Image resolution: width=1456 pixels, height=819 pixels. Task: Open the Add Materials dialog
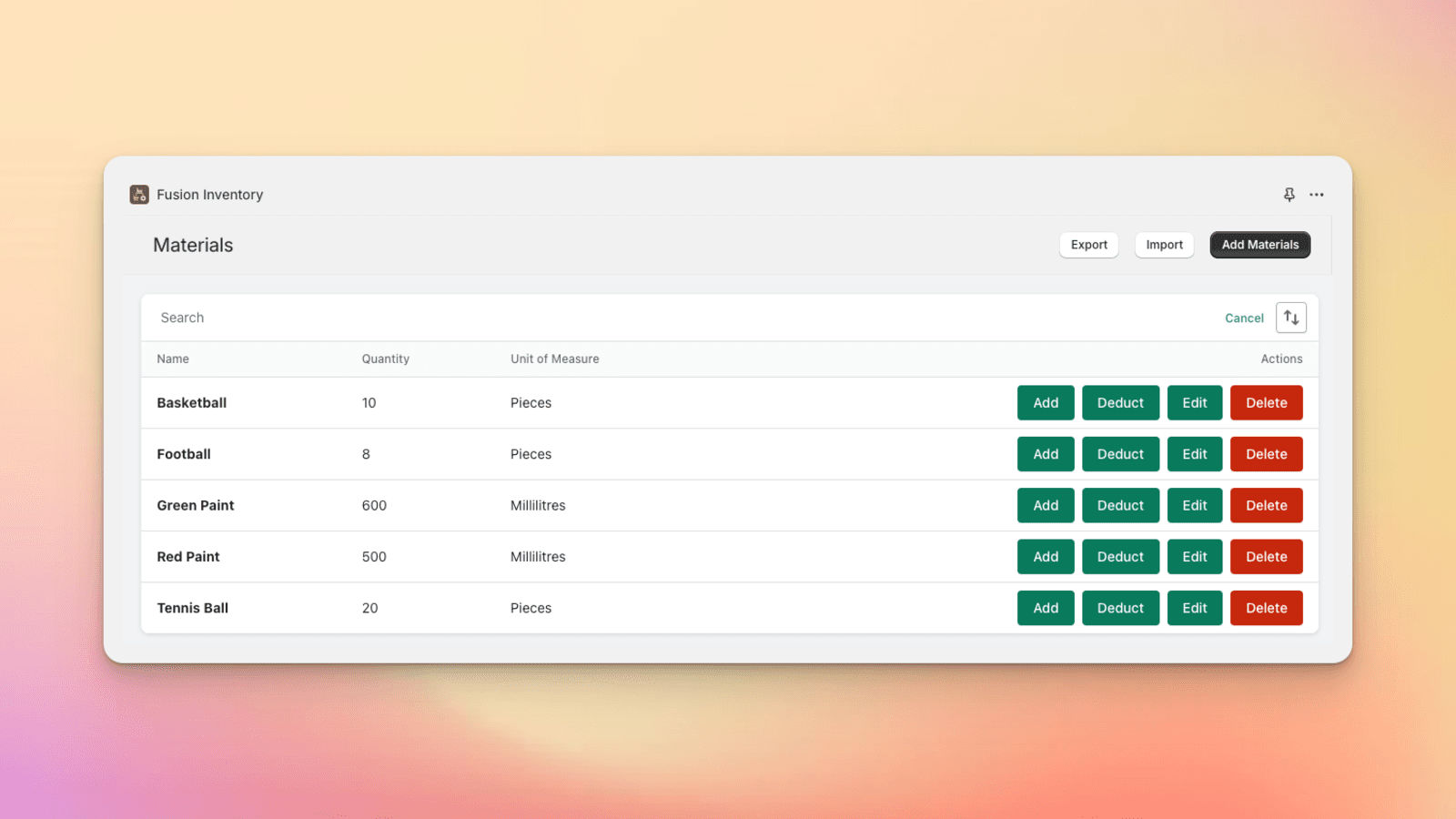click(1259, 245)
